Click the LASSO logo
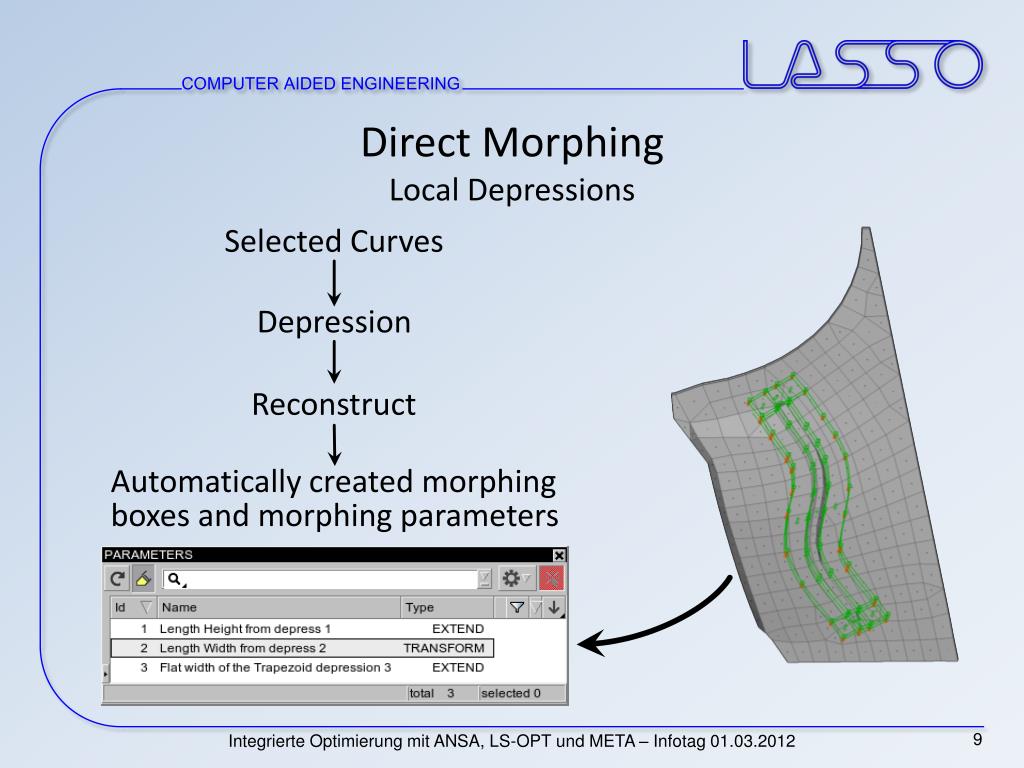Screen dimensions: 1024x768 point(862,64)
